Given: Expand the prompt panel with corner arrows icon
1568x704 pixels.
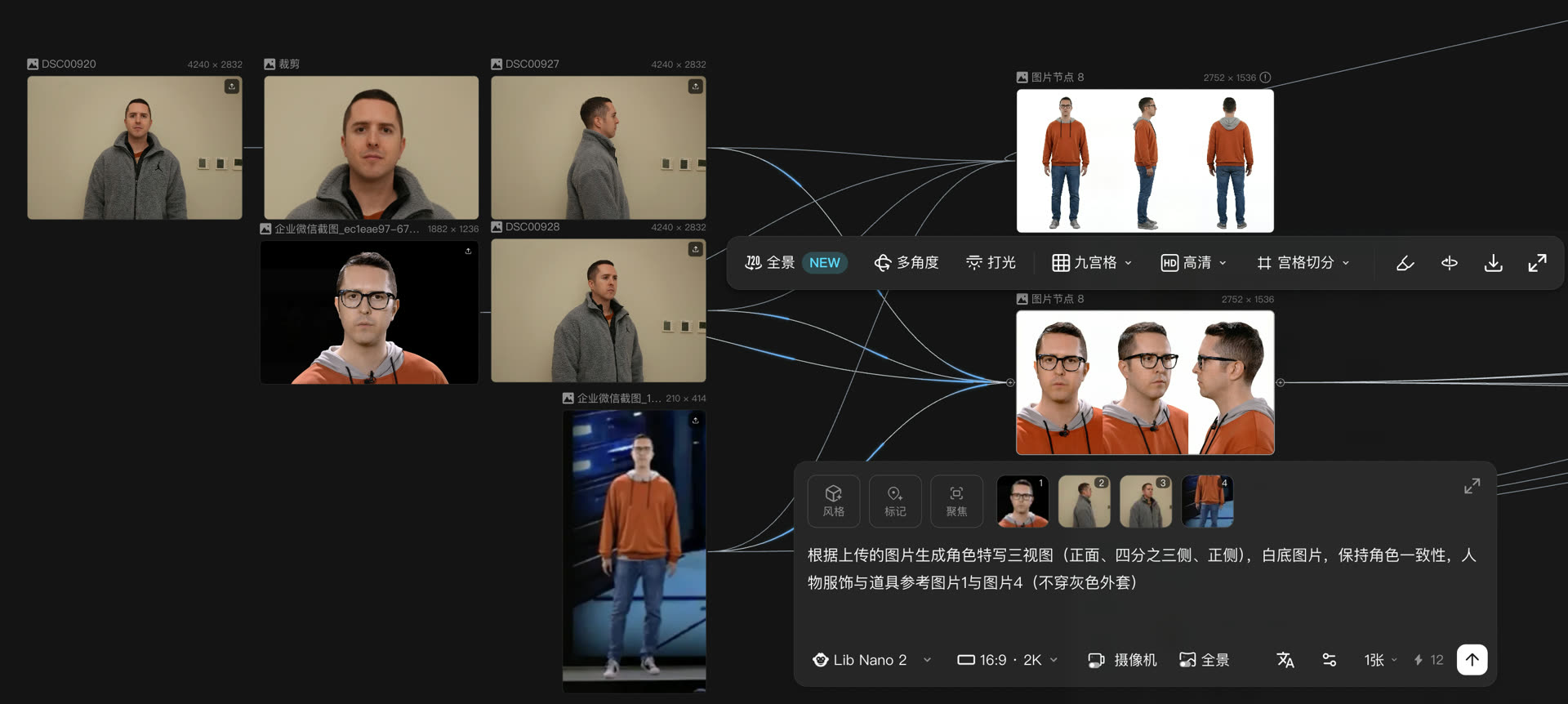Looking at the screenshot, I should (1472, 486).
